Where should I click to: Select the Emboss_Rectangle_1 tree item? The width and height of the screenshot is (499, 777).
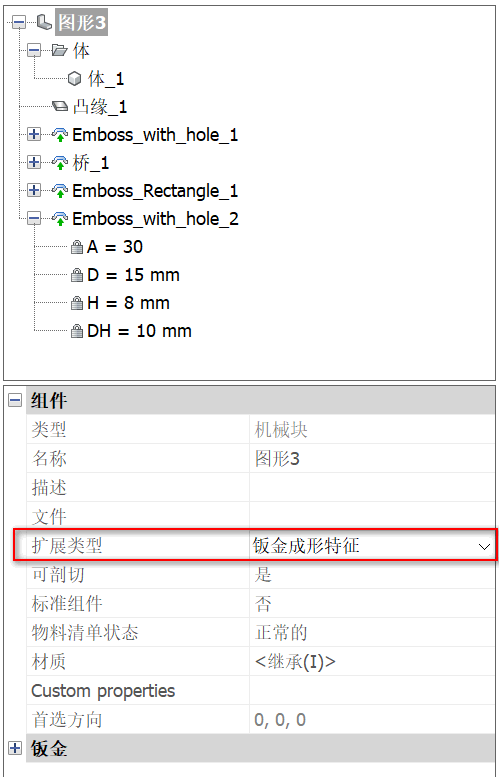coord(155,191)
